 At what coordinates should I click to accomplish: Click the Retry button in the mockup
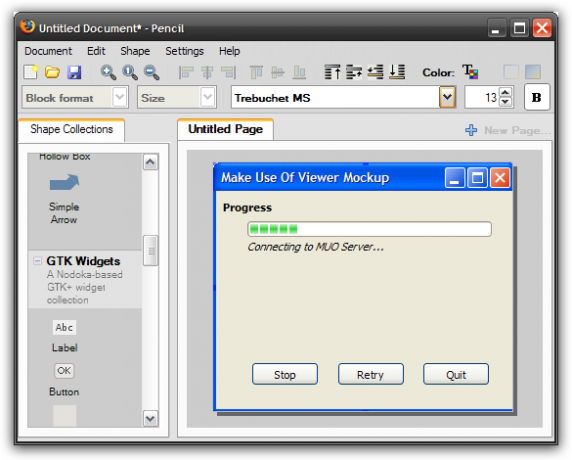[x=371, y=374]
